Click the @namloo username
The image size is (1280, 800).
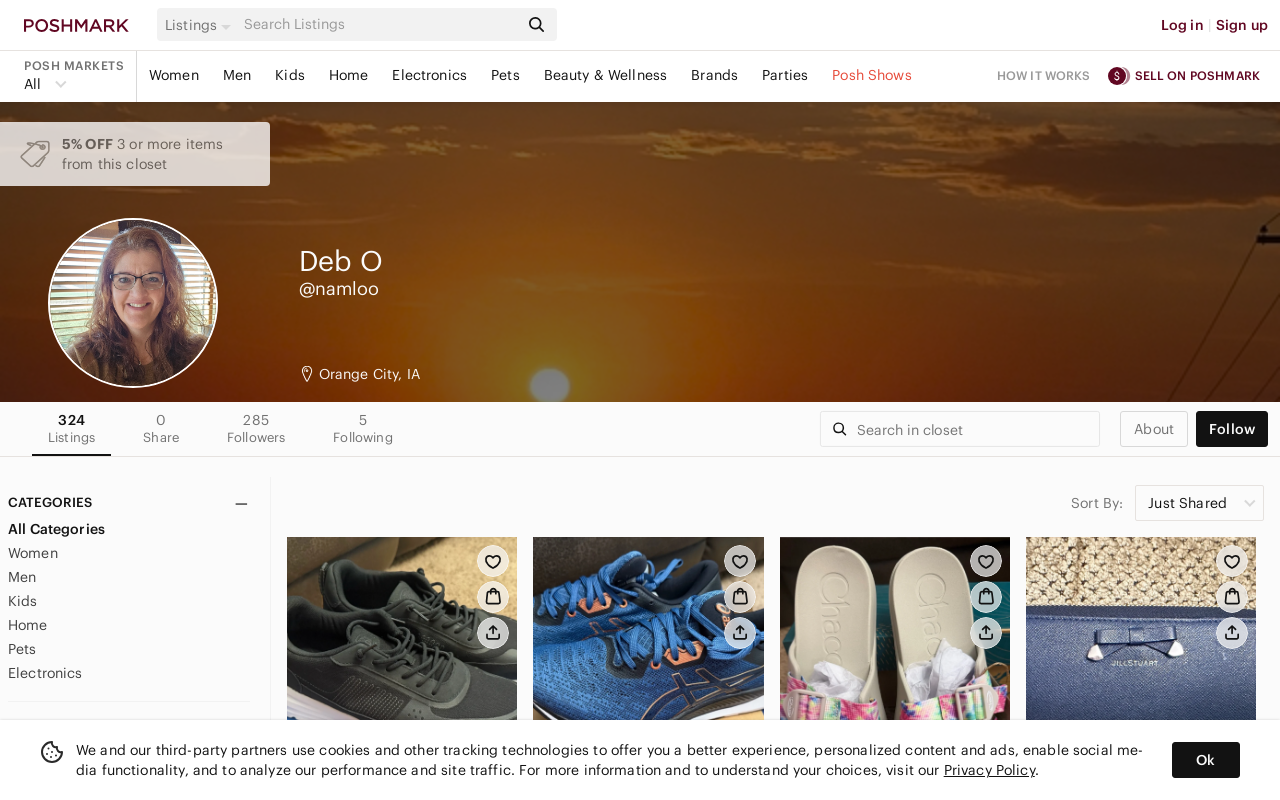point(339,289)
